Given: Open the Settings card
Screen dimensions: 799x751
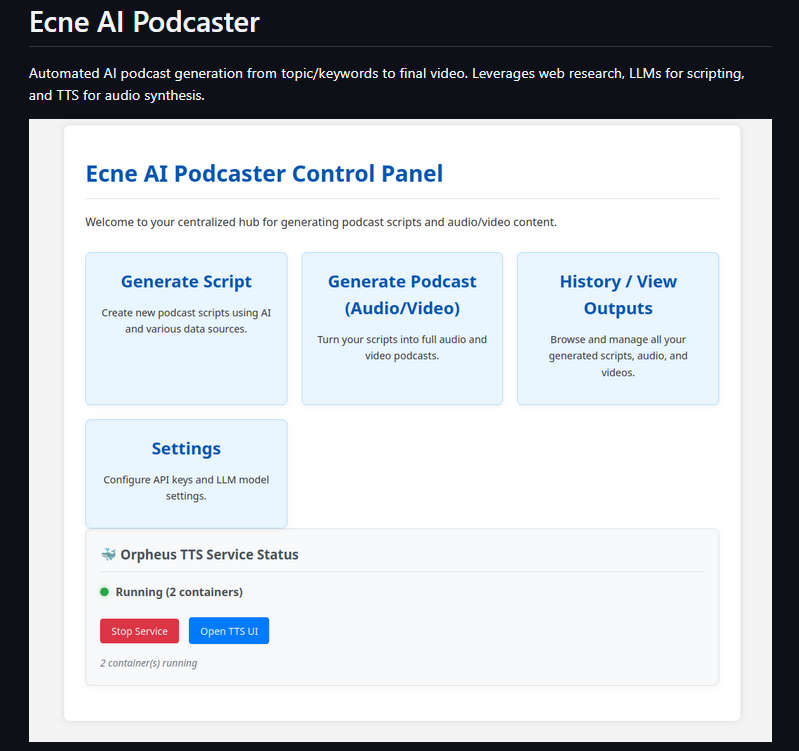Looking at the screenshot, I should [x=186, y=473].
